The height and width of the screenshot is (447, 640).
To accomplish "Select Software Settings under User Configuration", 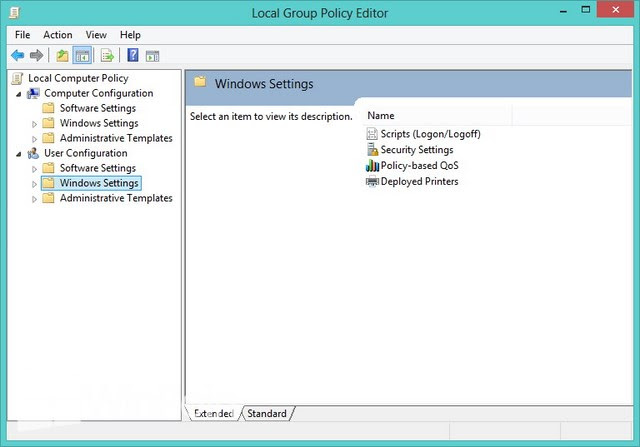I will click(x=98, y=168).
